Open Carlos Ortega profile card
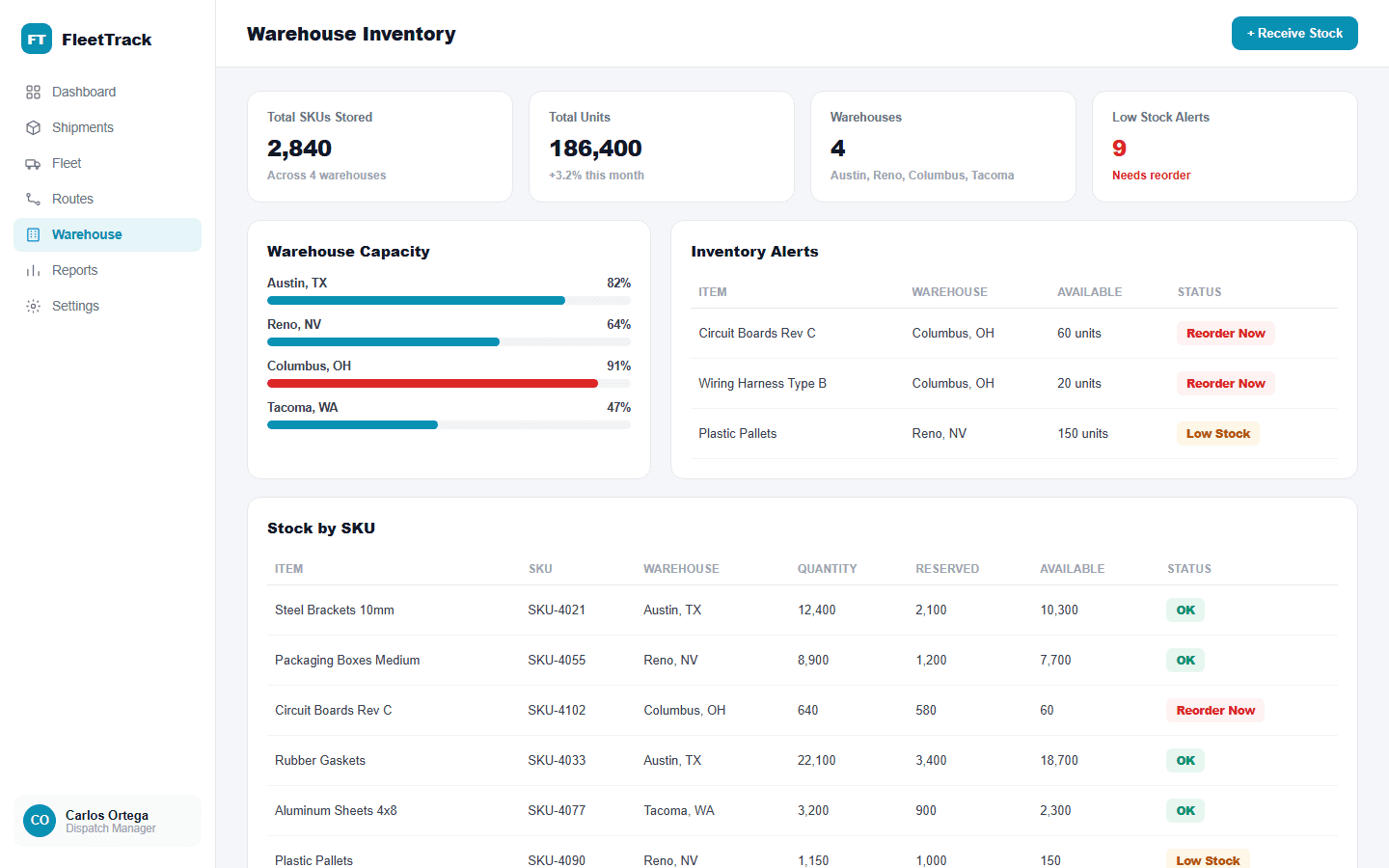The height and width of the screenshot is (868, 1389). [107, 821]
